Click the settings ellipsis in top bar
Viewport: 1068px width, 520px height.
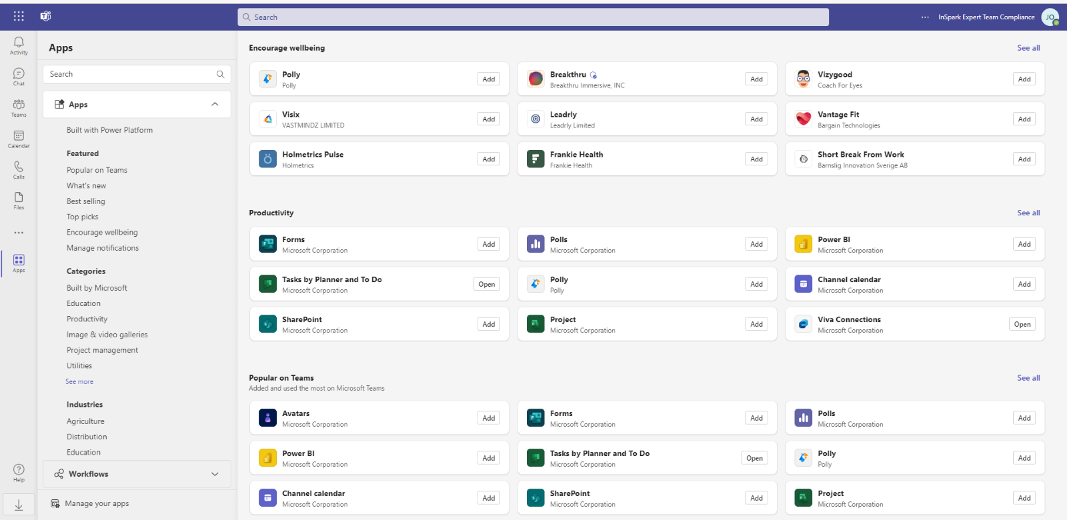[x=924, y=17]
